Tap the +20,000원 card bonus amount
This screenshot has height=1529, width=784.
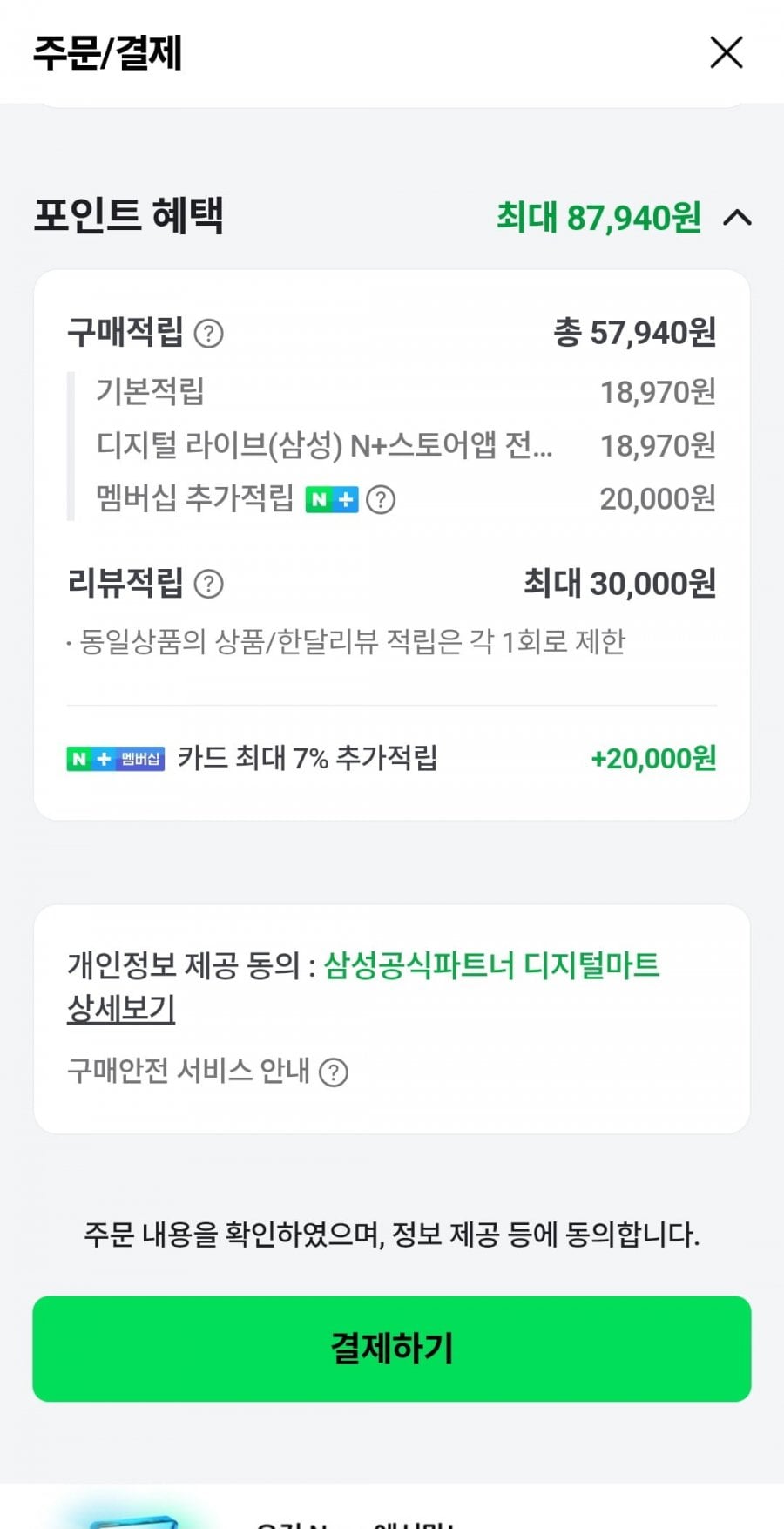653,759
